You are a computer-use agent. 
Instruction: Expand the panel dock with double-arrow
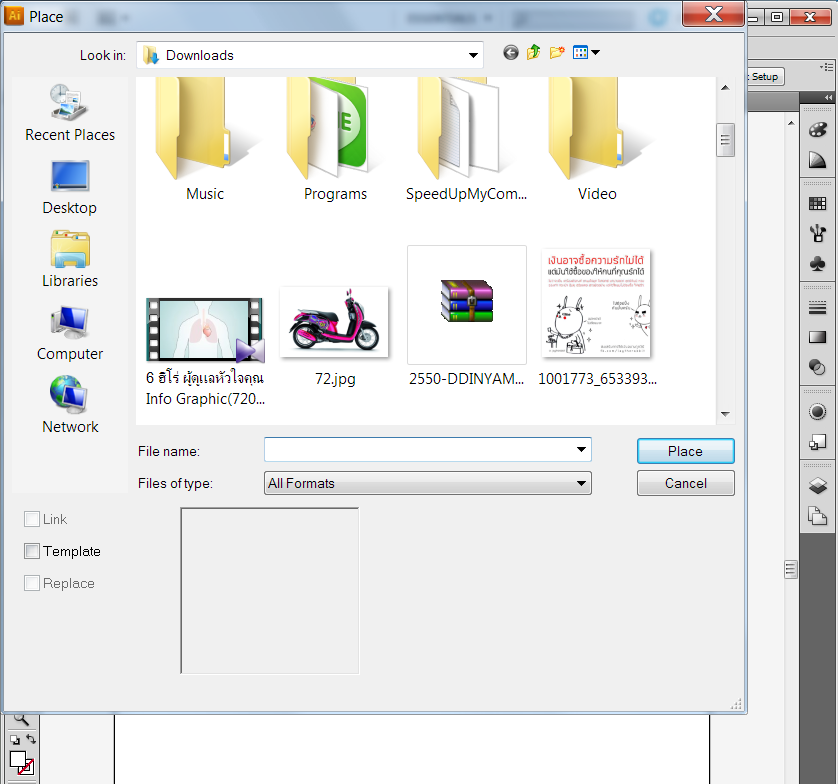(828, 97)
